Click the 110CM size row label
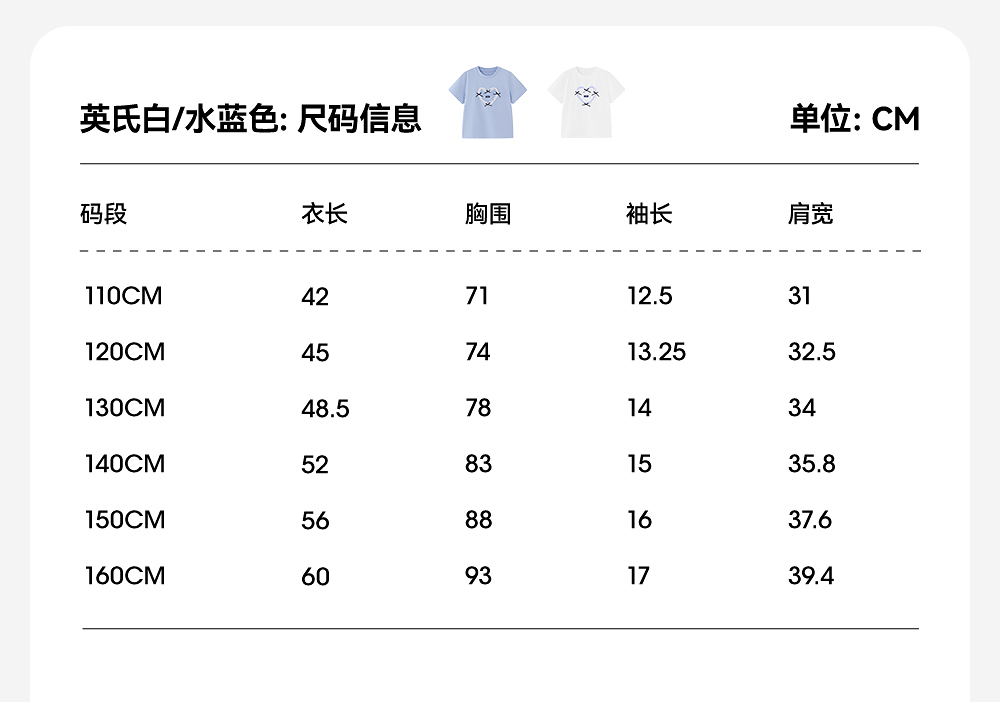The width and height of the screenshot is (1000, 702). click(x=124, y=296)
